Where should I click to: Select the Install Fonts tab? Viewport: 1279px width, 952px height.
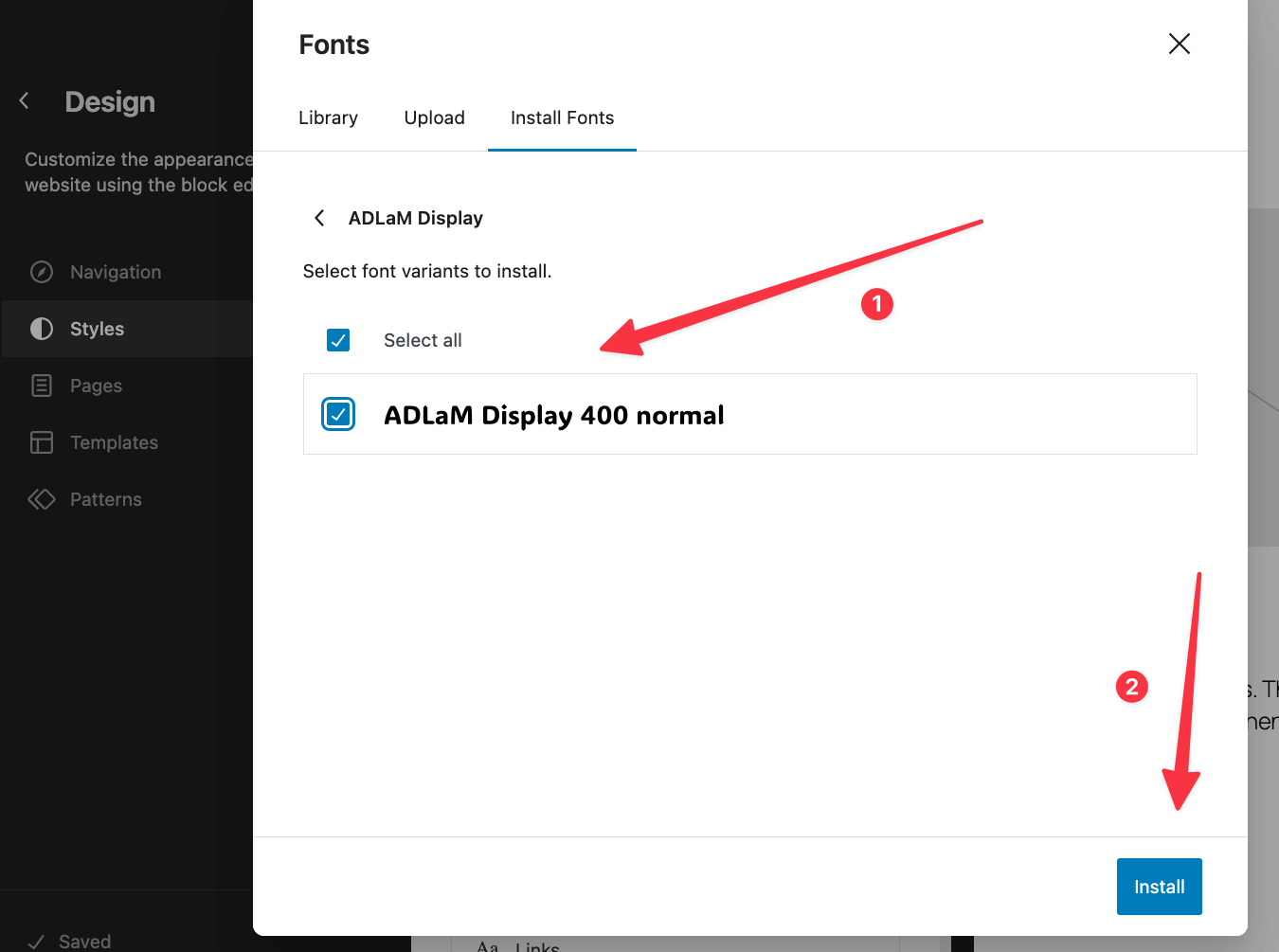click(x=562, y=117)
